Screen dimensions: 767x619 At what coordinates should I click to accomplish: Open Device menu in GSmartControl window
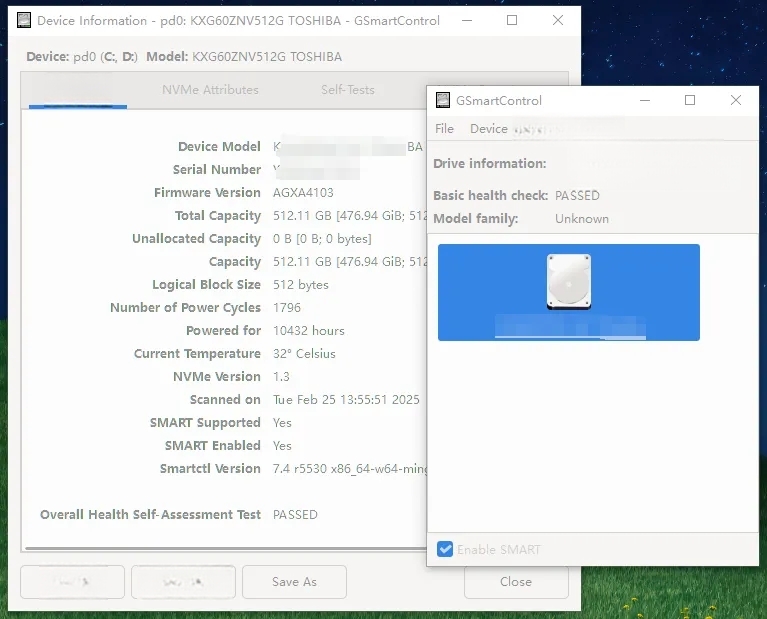488,129
